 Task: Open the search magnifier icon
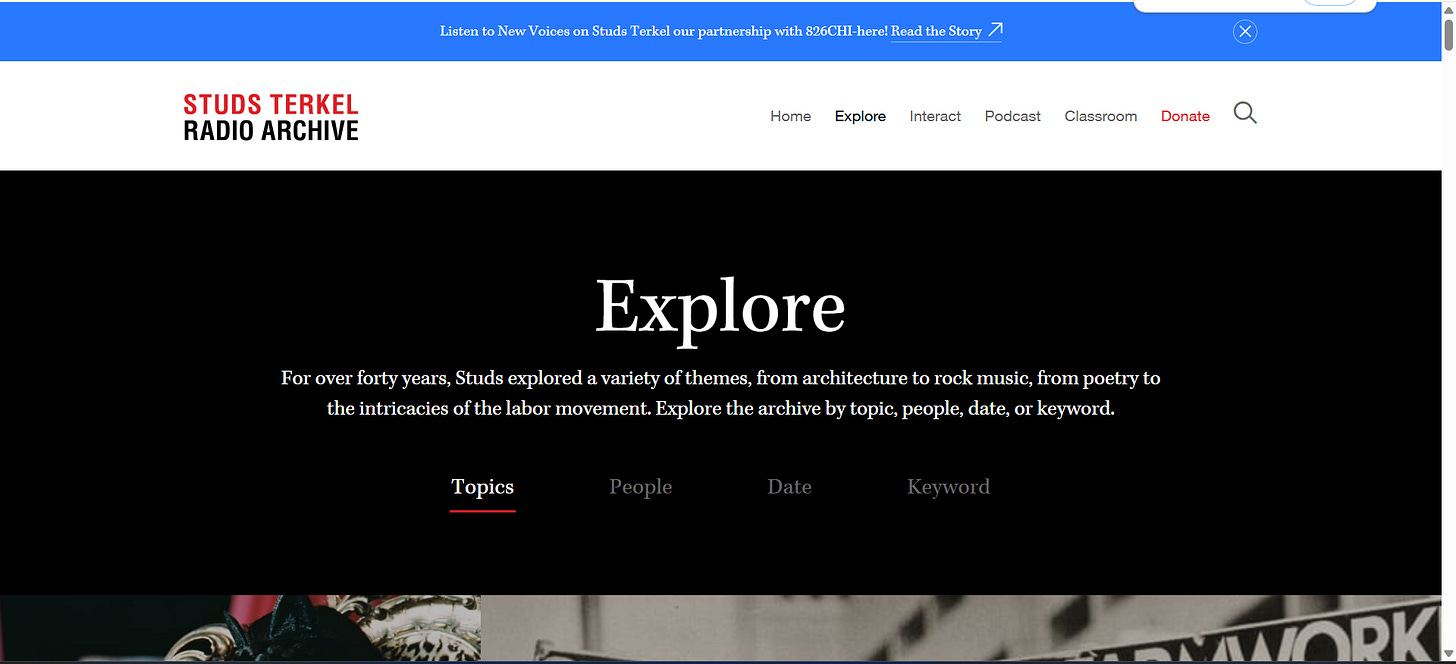1245,113
